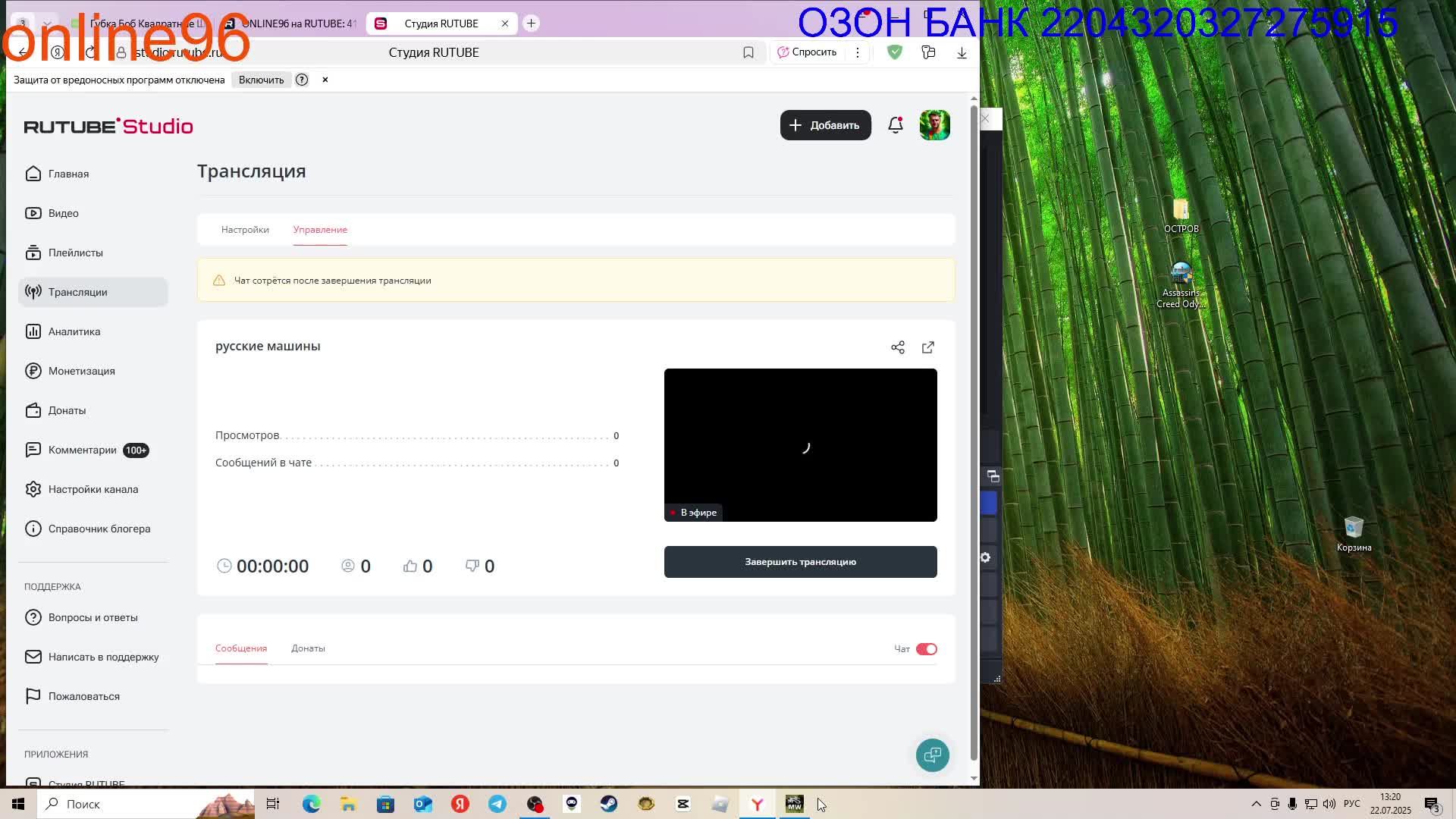Screen dimensions: 1456x819
Task: Open Донаты sidebar section
Action: pos(67,410)
